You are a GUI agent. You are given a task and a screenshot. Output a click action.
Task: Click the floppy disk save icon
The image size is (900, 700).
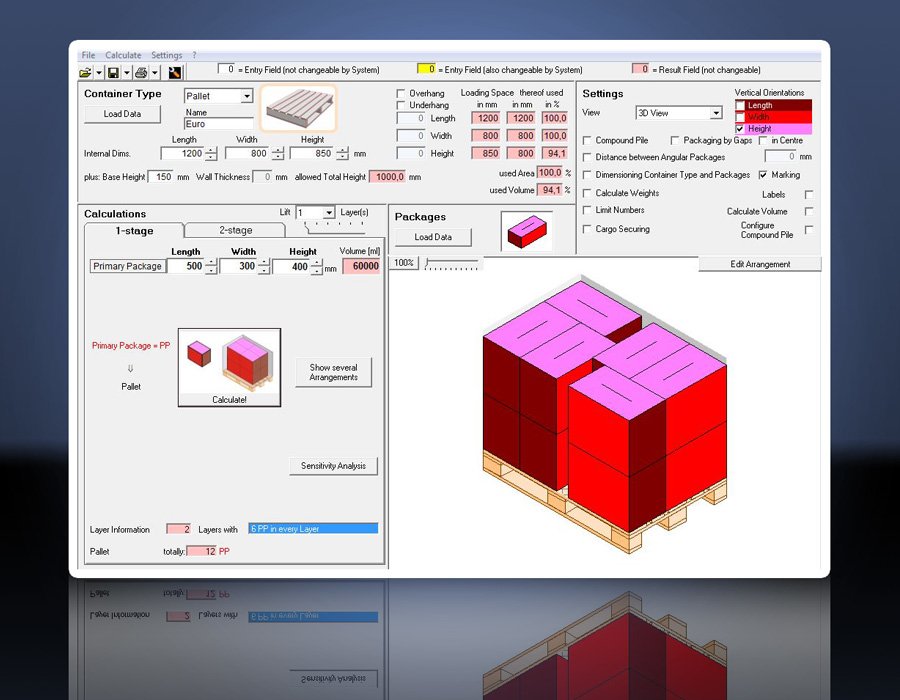(x=113, y=73)
